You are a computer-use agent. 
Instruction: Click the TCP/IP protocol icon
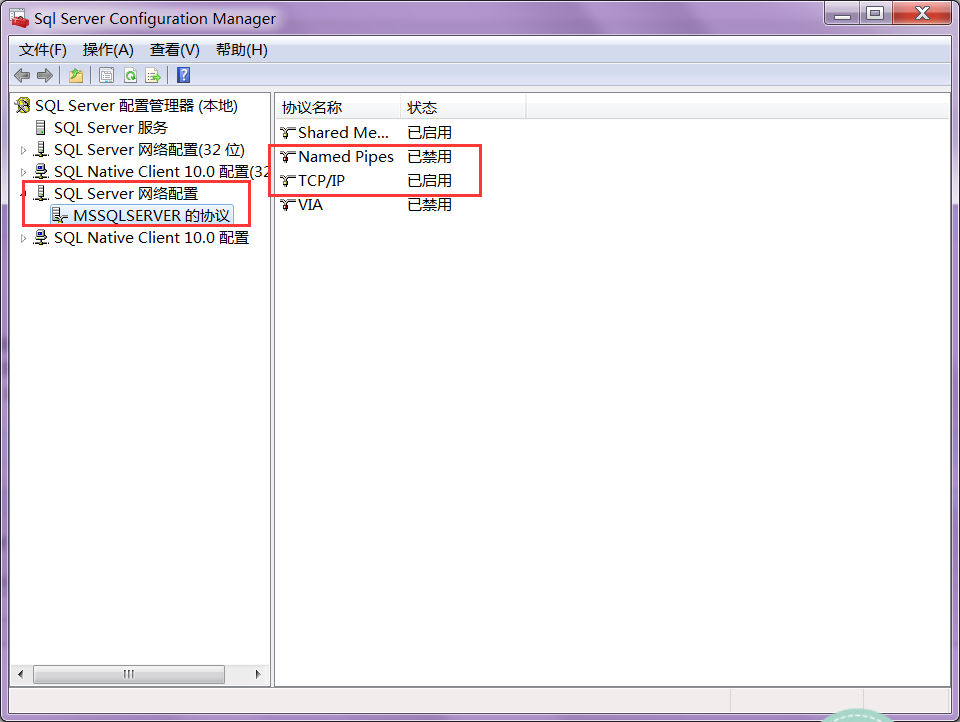[288, 181]
